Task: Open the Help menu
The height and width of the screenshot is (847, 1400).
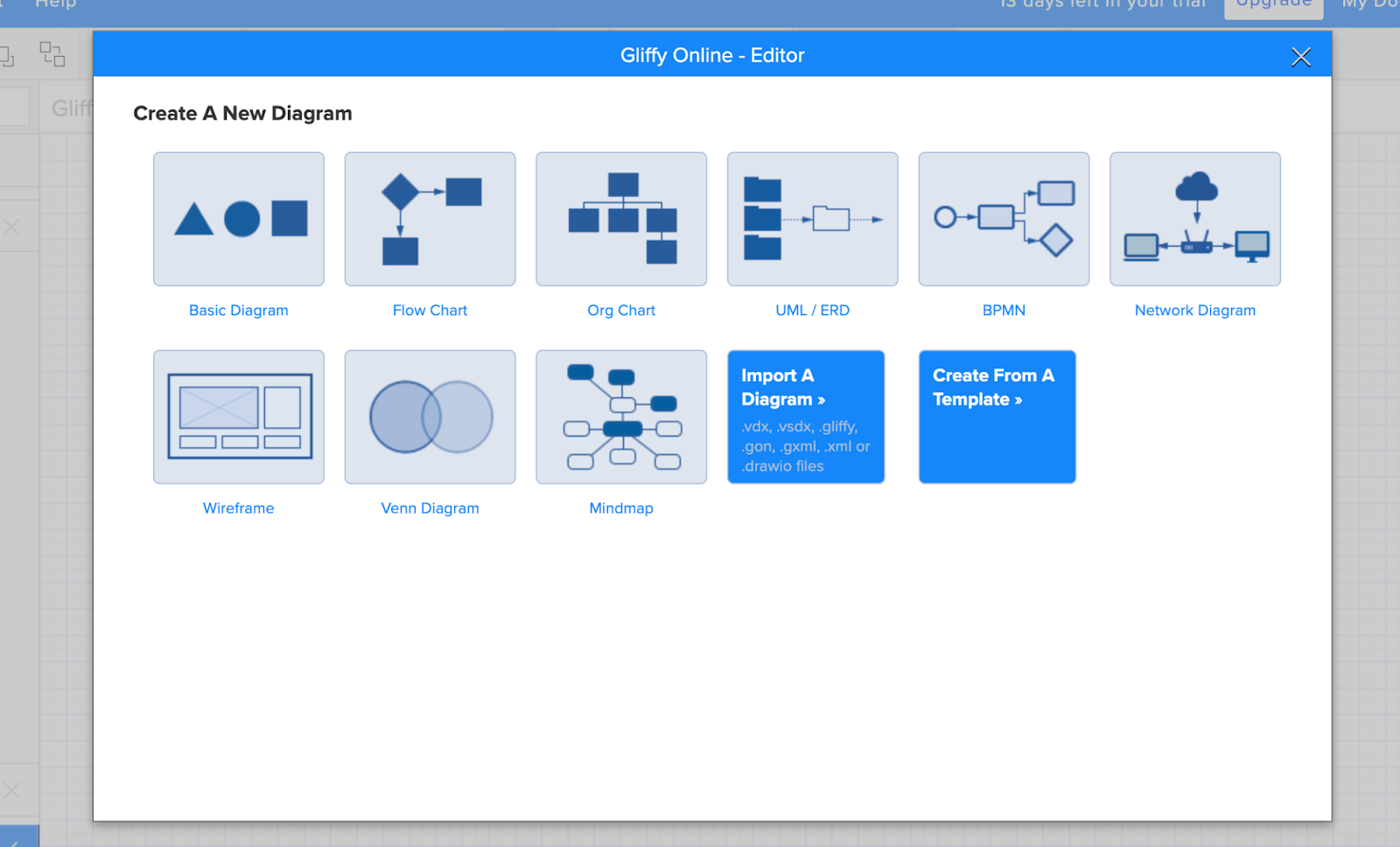Action: coord(55,4)
